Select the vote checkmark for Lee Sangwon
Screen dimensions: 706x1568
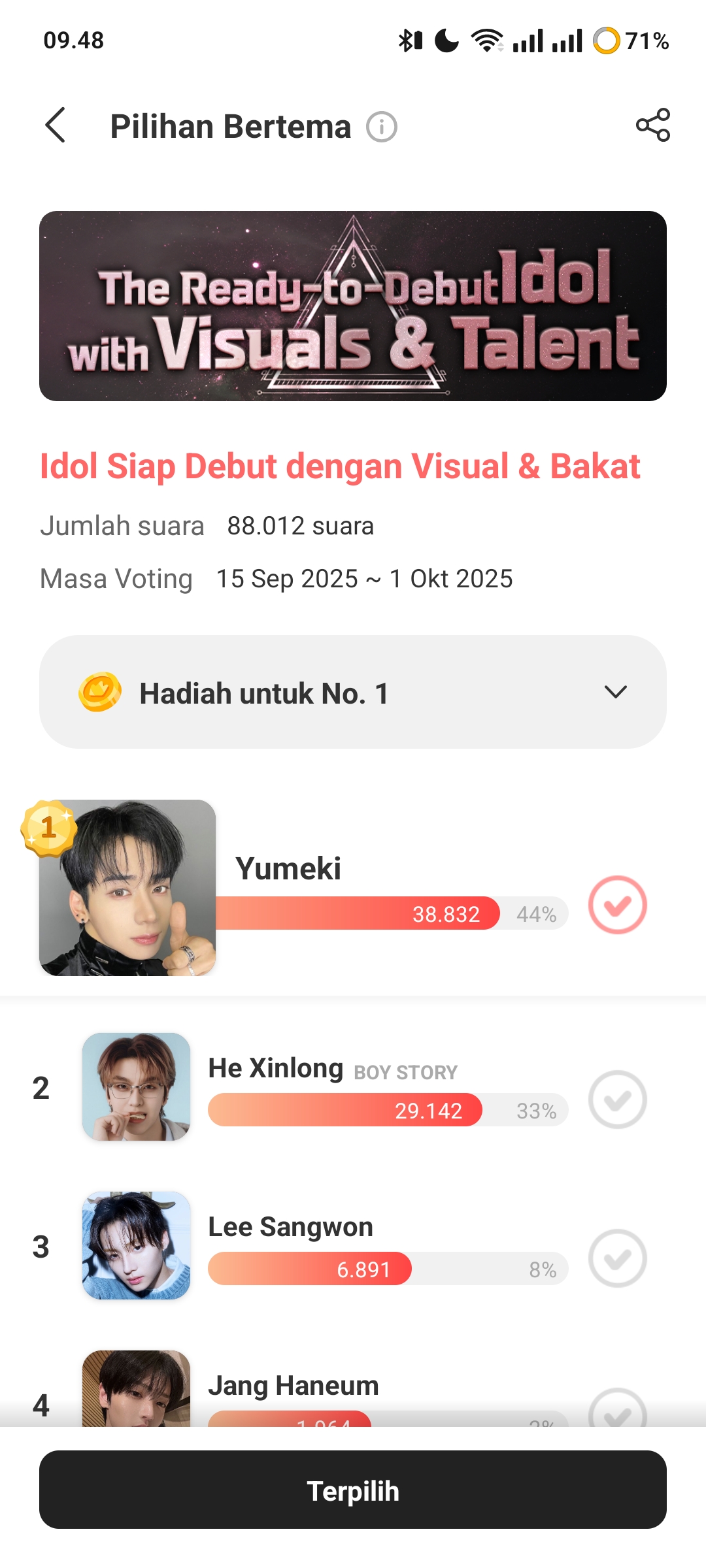coord(617,1258)
